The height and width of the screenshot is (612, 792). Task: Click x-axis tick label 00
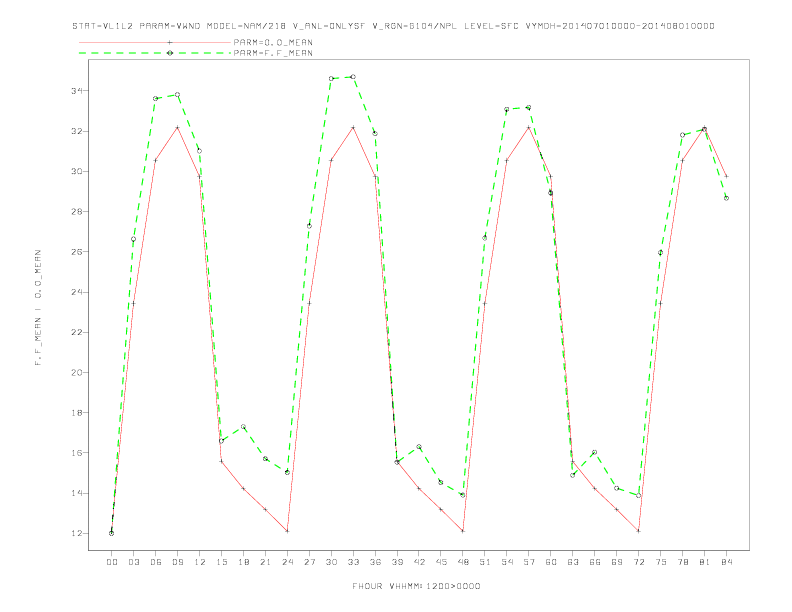coord(112,562)
